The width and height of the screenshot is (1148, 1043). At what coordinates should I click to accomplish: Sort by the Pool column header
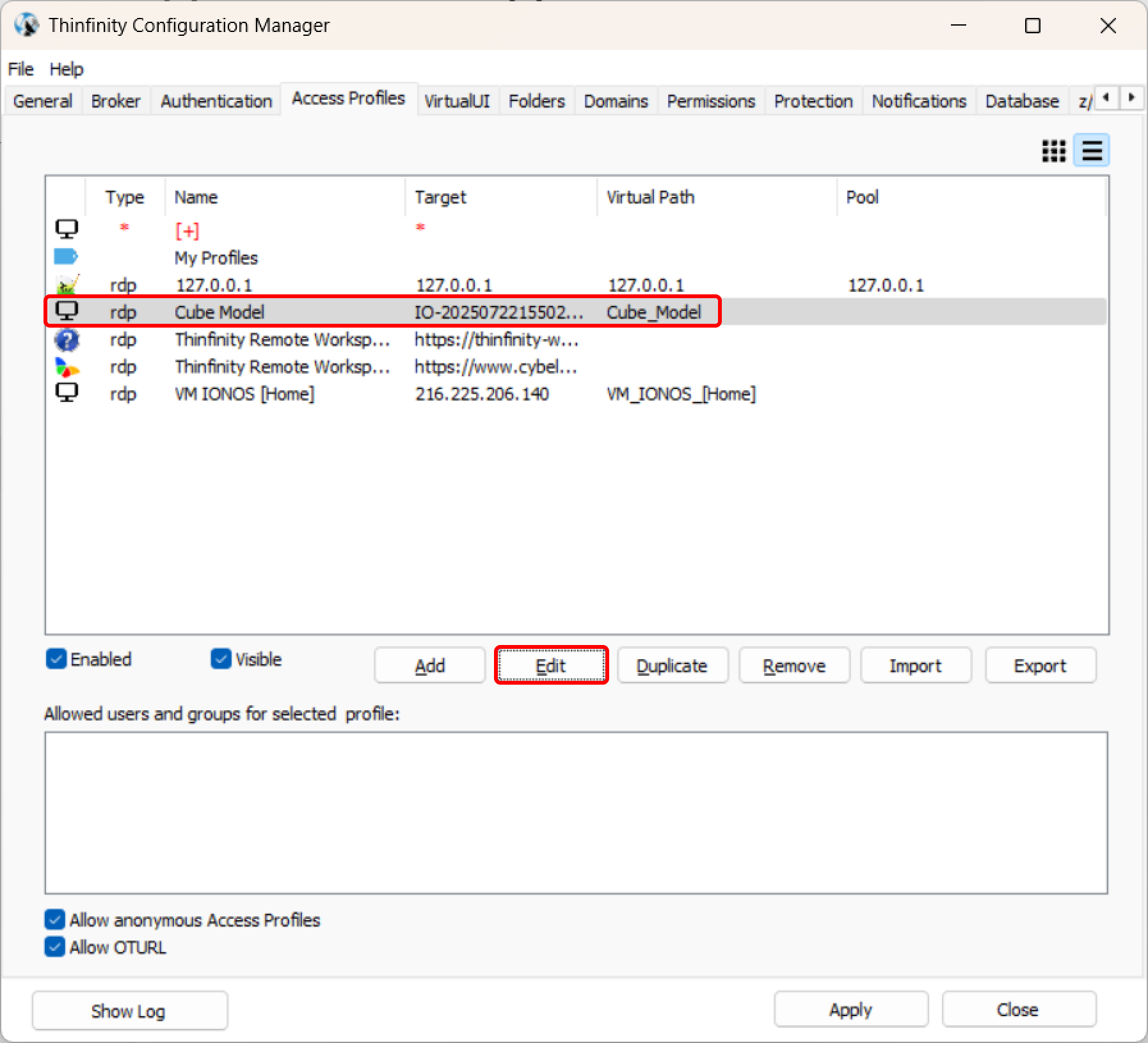(971, 197)
